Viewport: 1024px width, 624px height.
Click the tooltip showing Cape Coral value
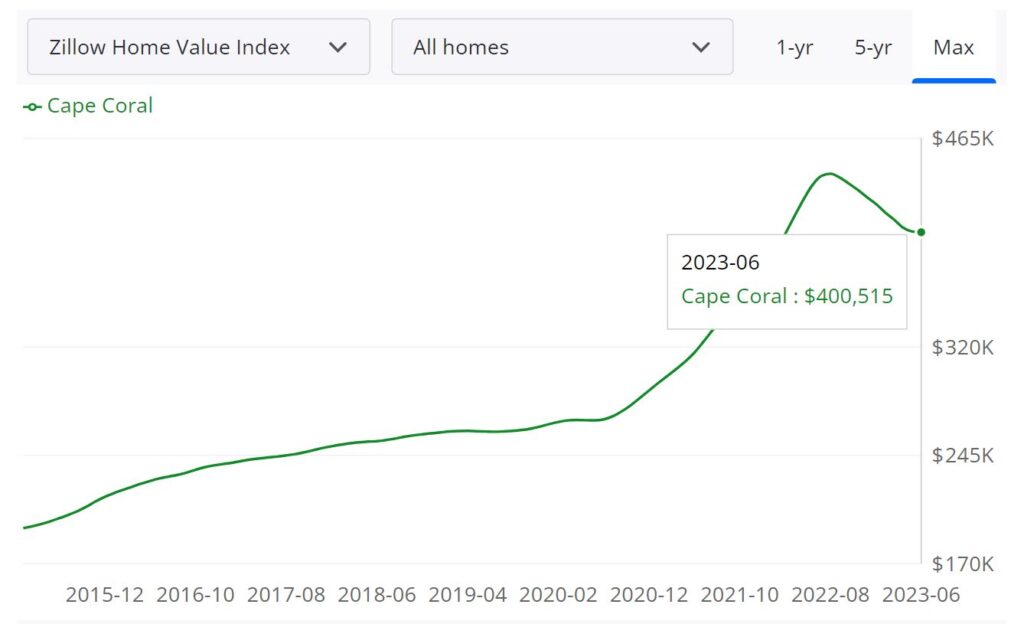coord(786,280)
